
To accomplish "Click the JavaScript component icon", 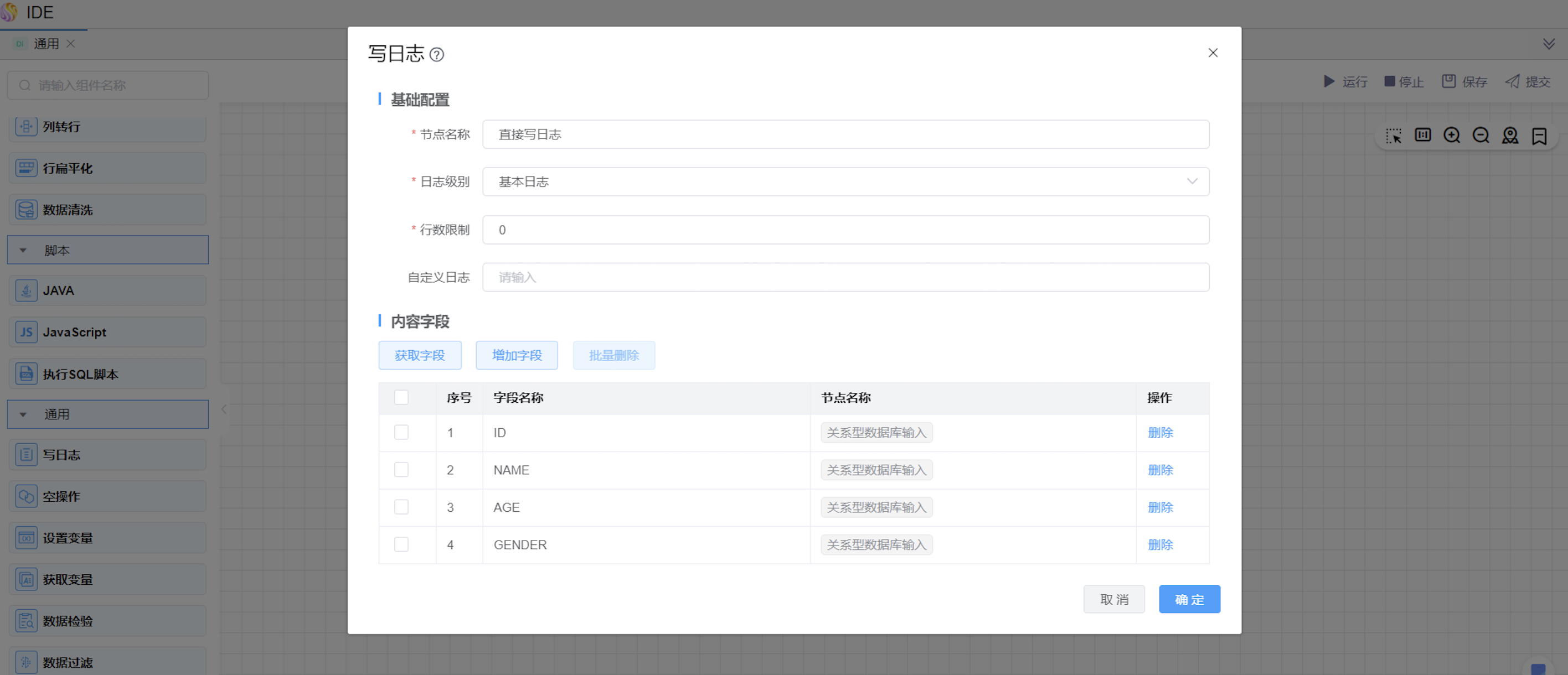I will [x=26, y=332].
